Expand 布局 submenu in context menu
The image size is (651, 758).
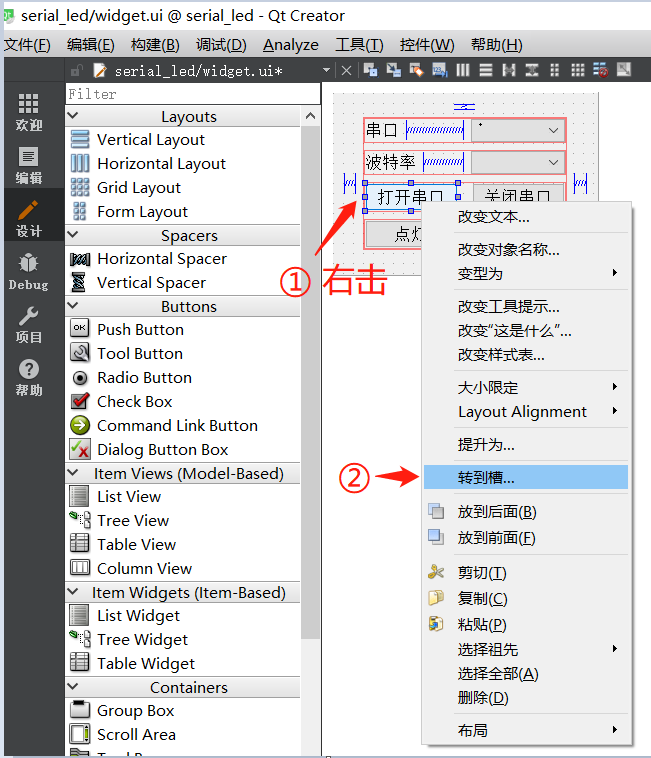coord(526,730)
